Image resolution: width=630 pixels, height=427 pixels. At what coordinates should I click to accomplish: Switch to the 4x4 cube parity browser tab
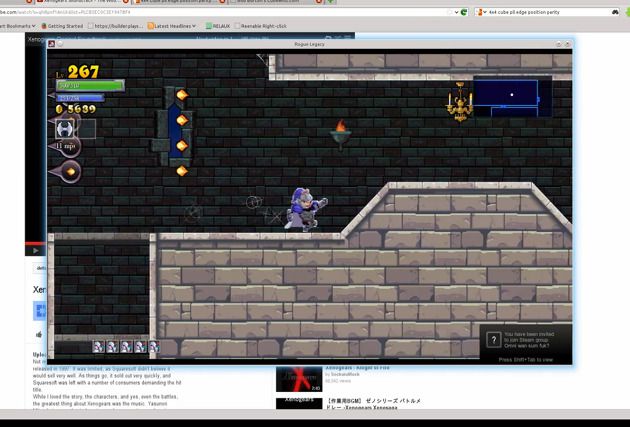179,1
